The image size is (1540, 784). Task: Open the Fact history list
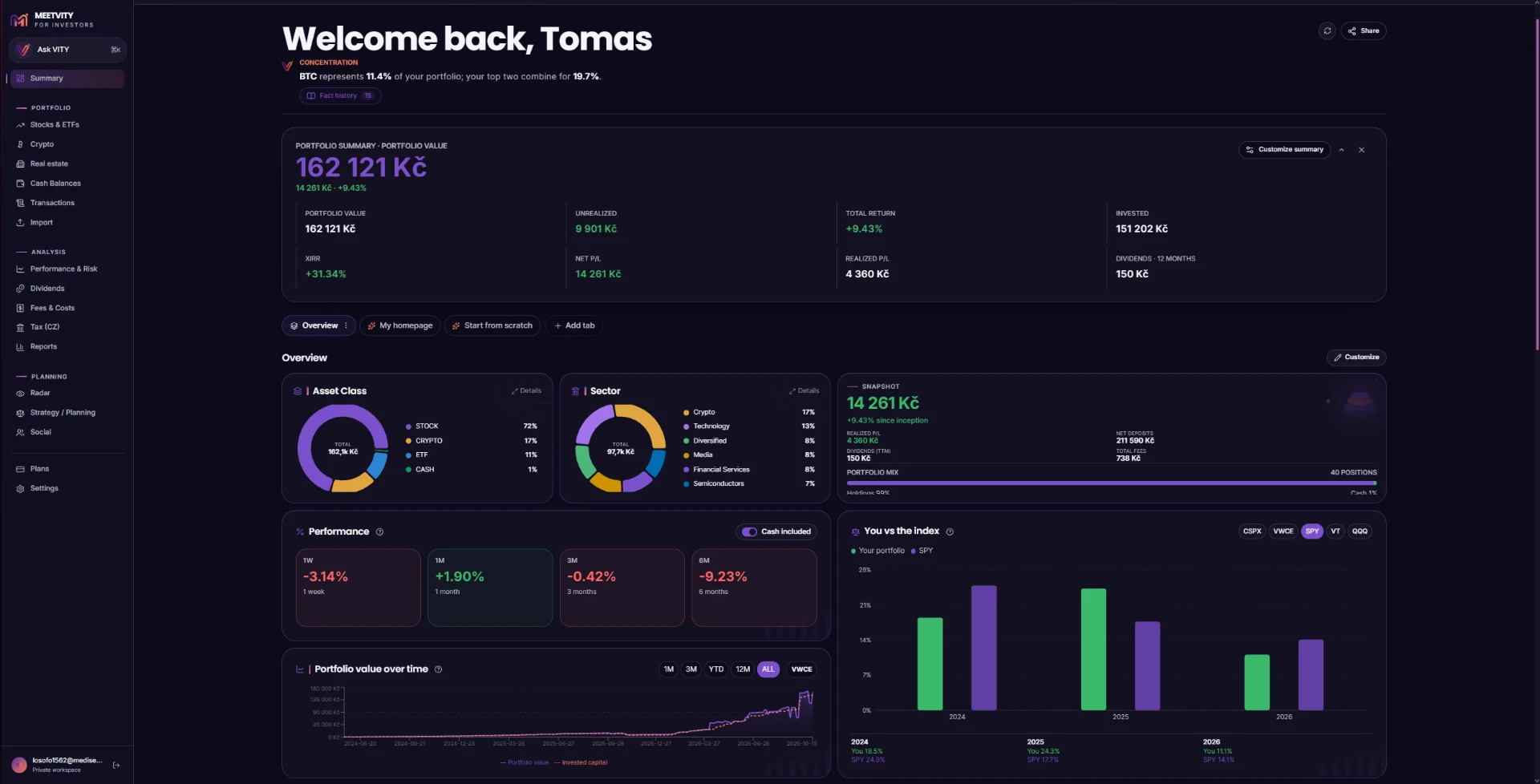click(340, 96)
